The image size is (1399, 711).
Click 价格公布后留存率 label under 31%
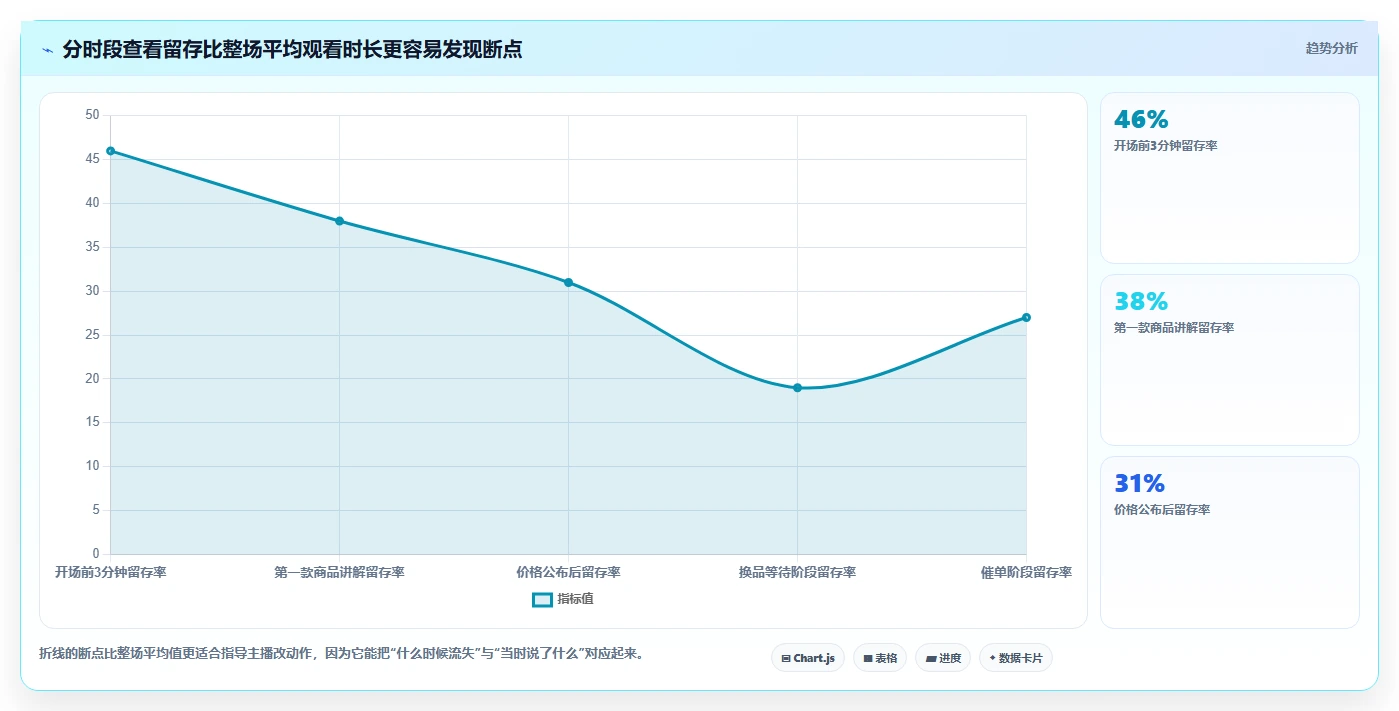1162,510
